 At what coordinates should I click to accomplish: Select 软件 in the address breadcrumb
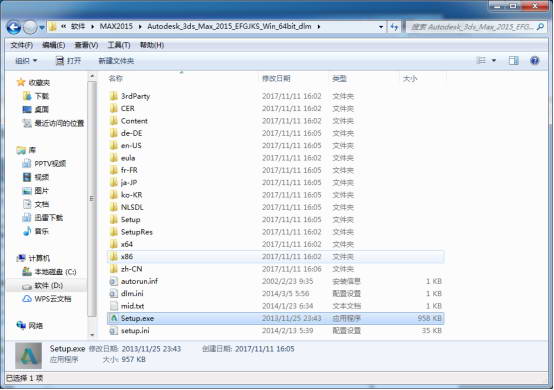tap(78, 26)
